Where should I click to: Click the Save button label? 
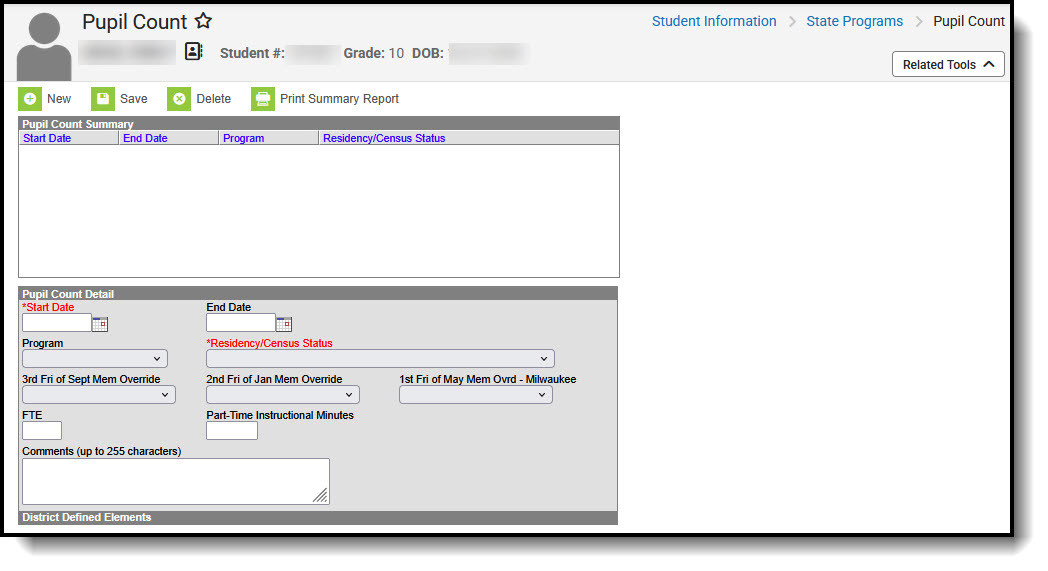pos(134,99)
